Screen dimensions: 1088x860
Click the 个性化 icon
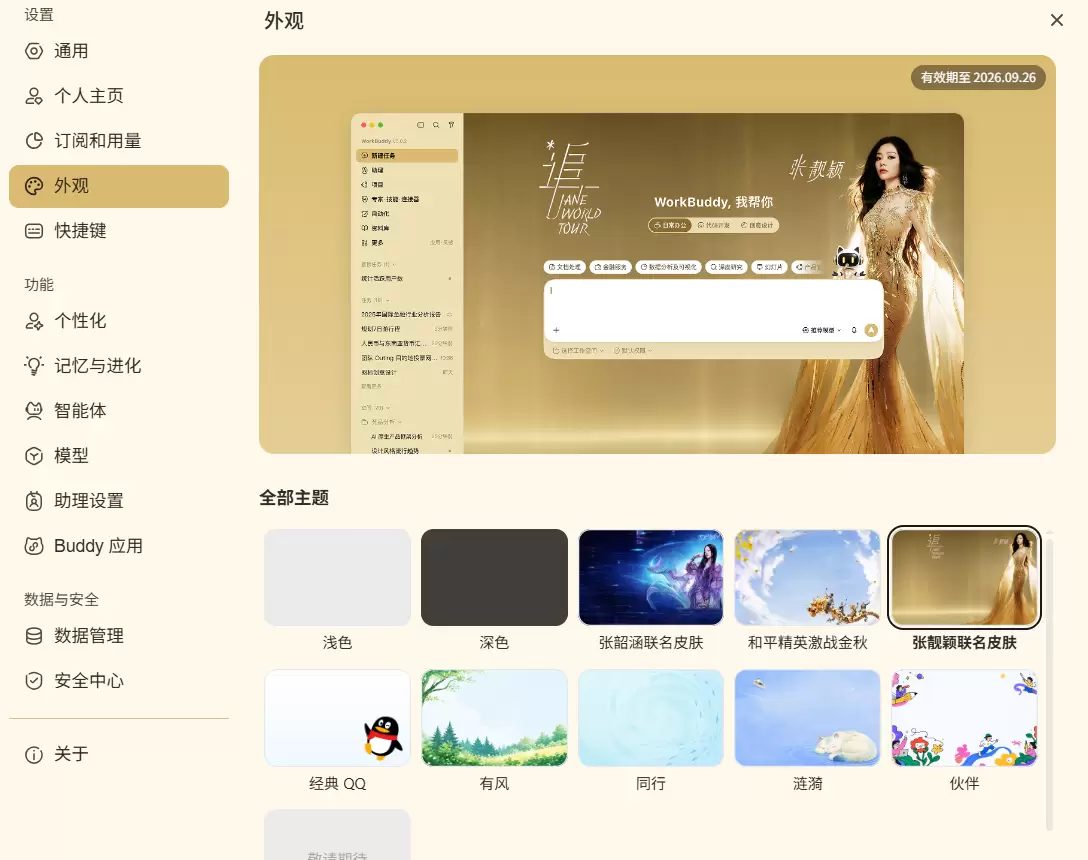(34, 321)
